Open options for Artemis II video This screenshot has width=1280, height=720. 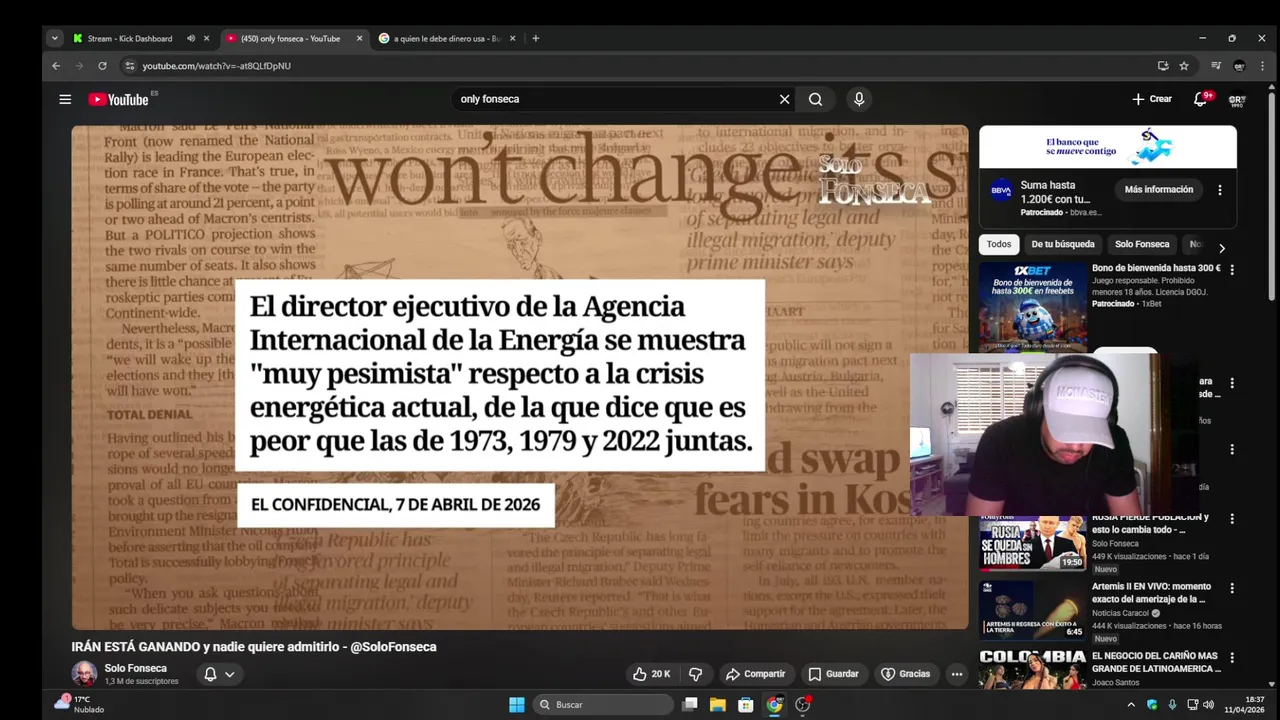point(1232,588)
